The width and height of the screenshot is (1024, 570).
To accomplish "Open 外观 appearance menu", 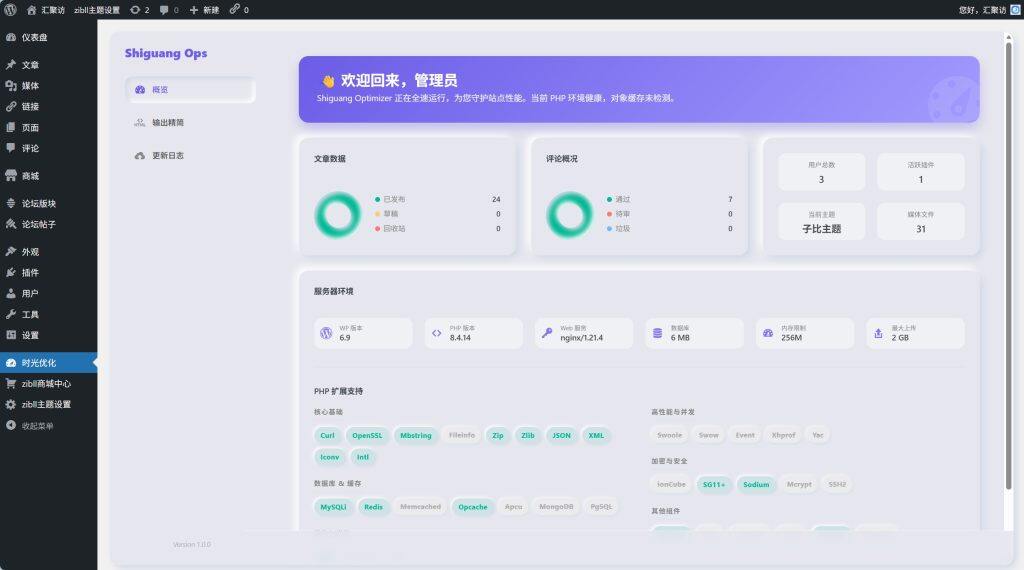I will (48, 251).
